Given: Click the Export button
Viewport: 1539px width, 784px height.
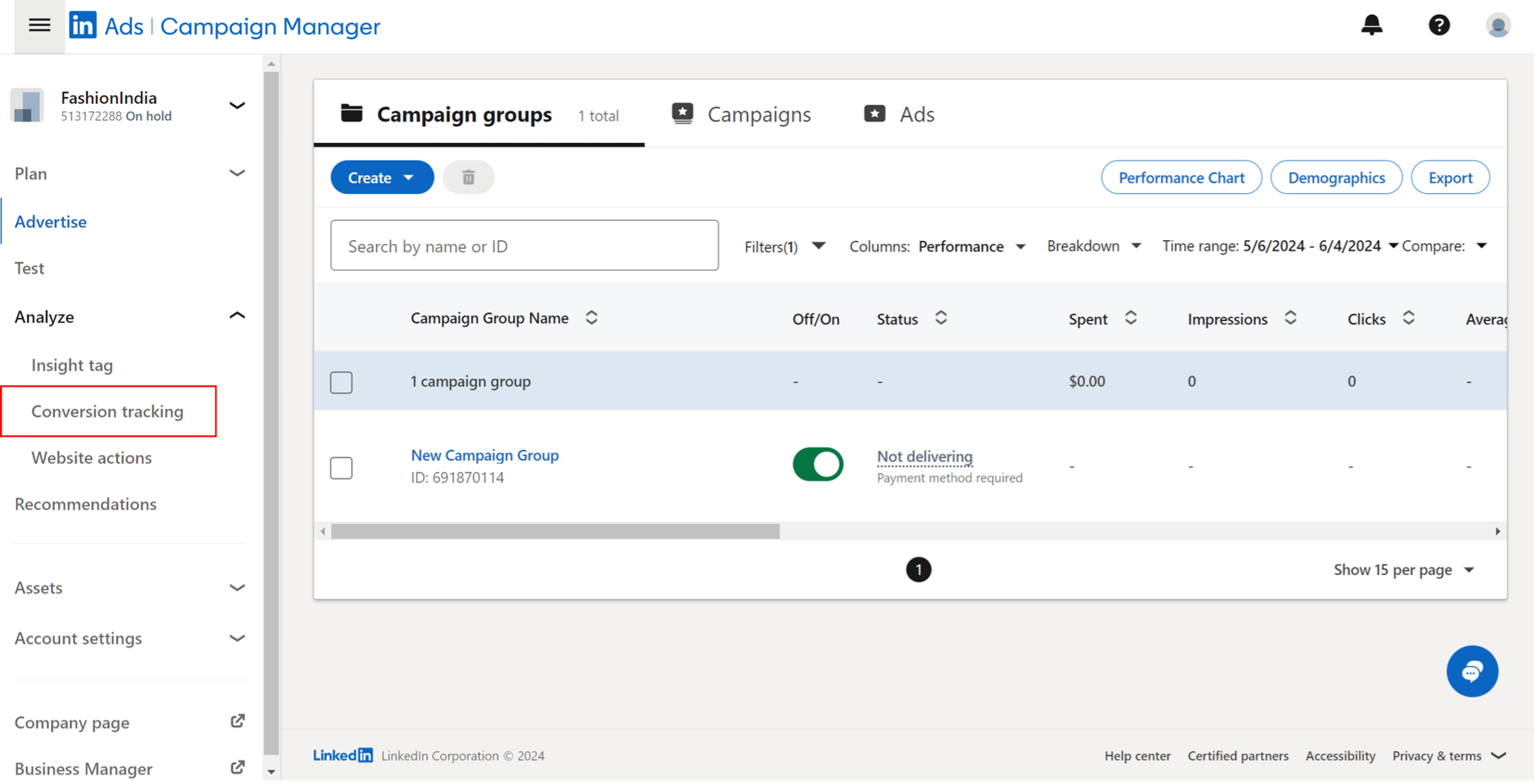Looking at the screenshot, I should (1450, 177).
